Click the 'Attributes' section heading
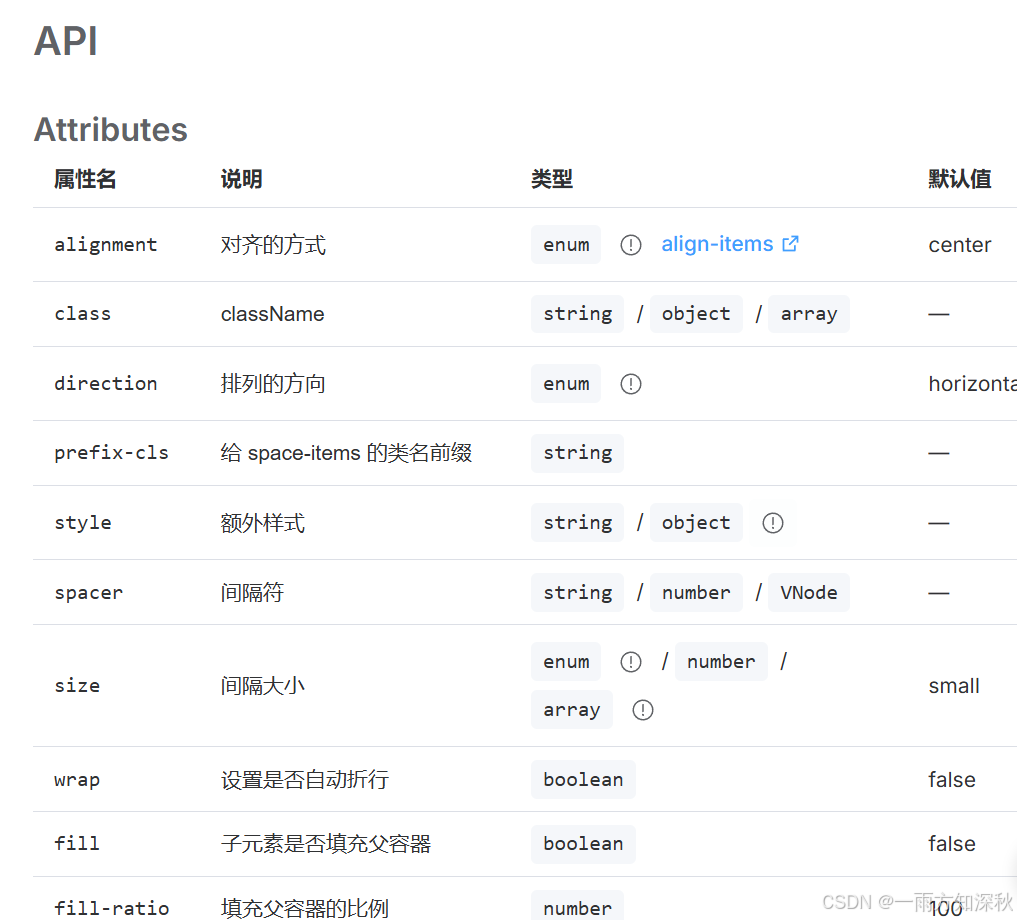The width and height of the screenshot is (1017, 920). 111,129
